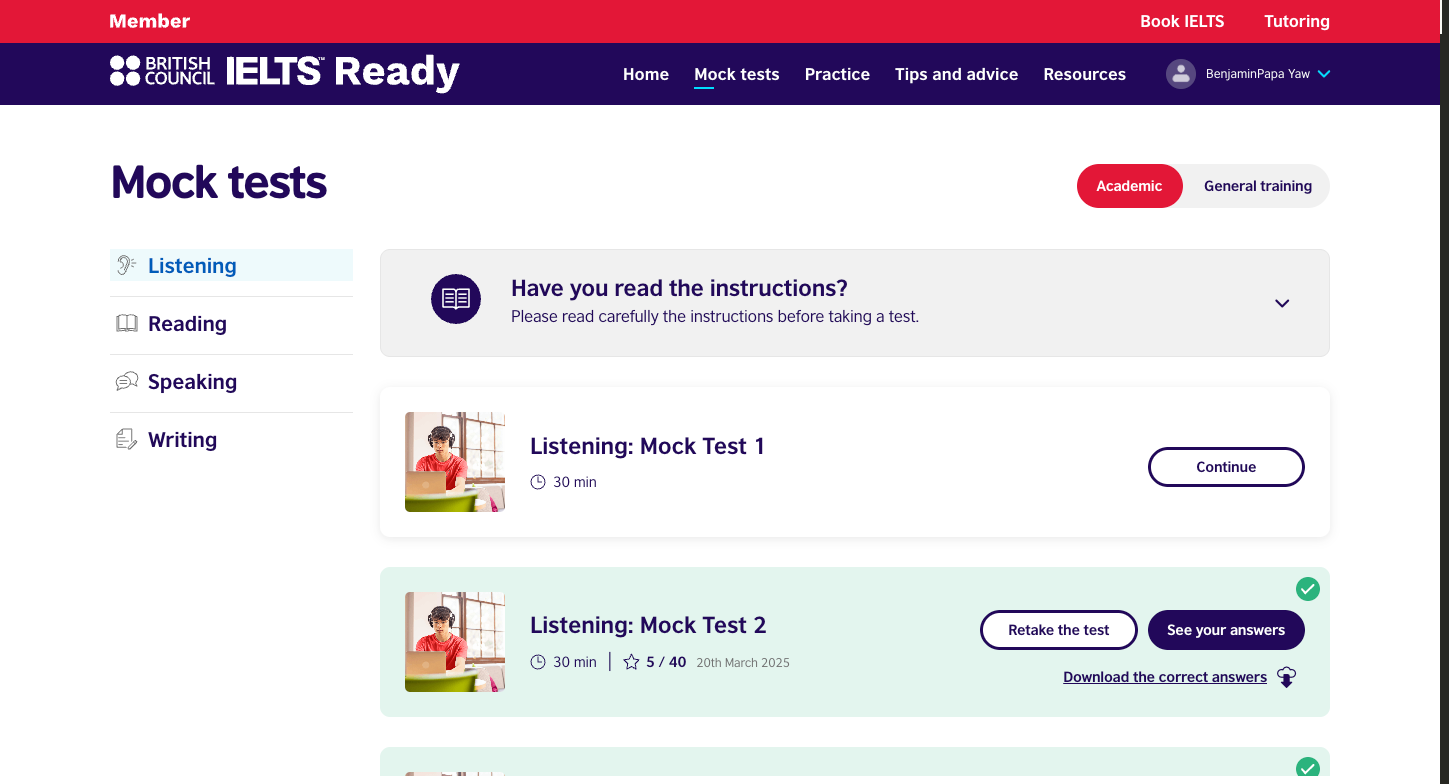Open the Resources nav item
The height and width of the screenshot is (784, 1449).
1084,74
